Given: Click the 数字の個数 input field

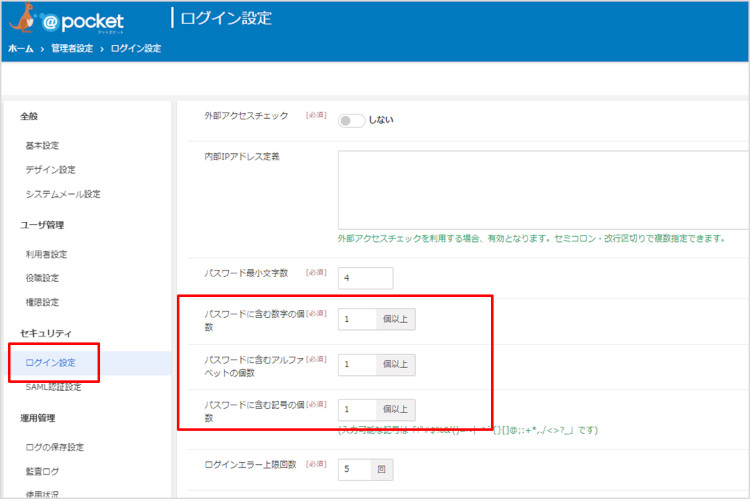Looking at the screenshot, I should 357,319.
